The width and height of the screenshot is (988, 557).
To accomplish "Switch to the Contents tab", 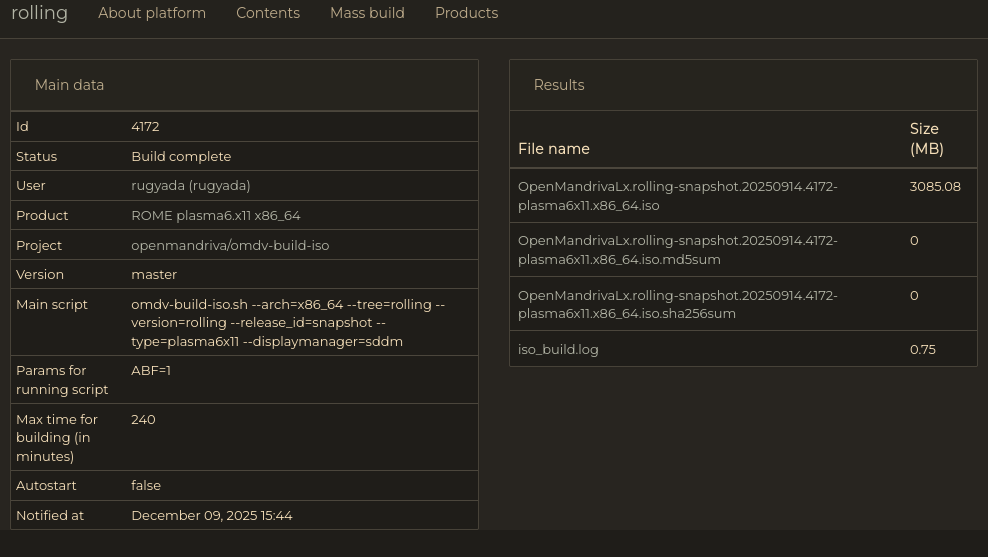I will (267, 13).
